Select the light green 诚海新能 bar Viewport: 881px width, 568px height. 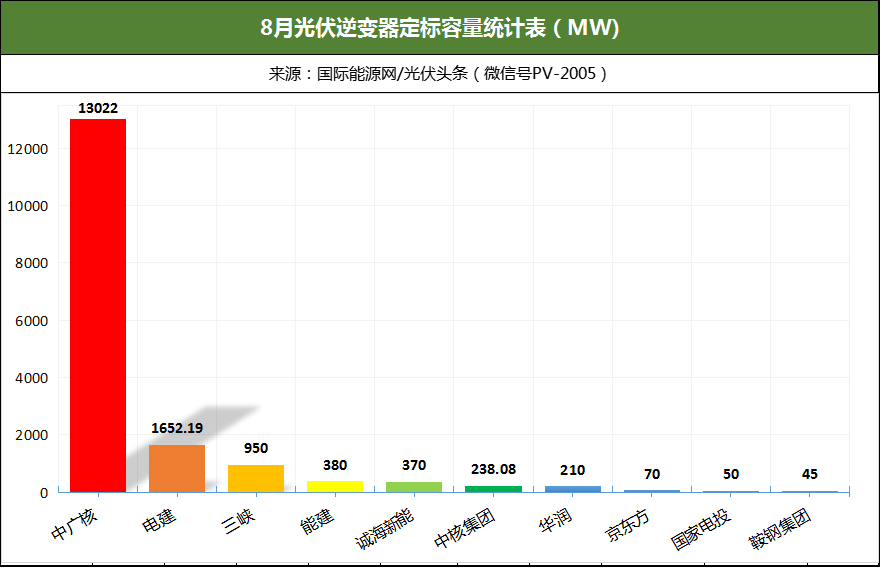coord(414,487)
